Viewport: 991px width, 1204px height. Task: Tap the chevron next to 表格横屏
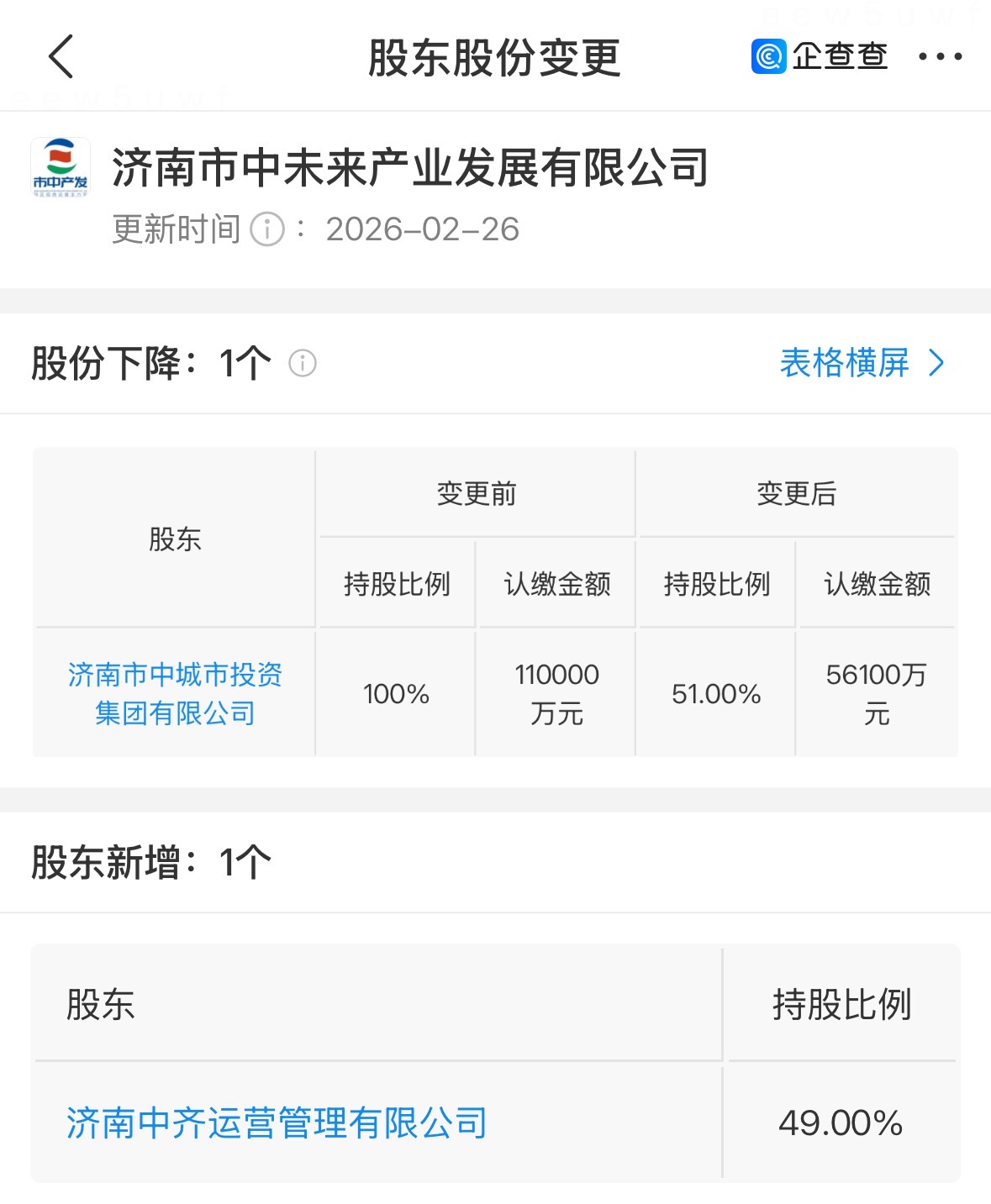(x=937, y=364)
